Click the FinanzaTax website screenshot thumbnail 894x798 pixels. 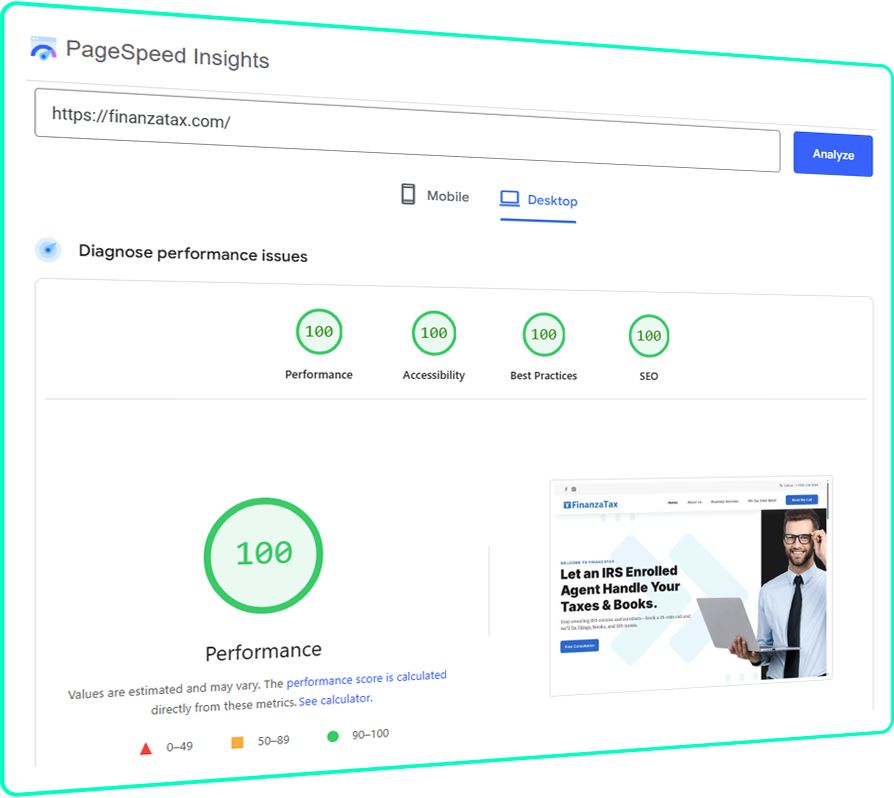click(x=690, y=585)
